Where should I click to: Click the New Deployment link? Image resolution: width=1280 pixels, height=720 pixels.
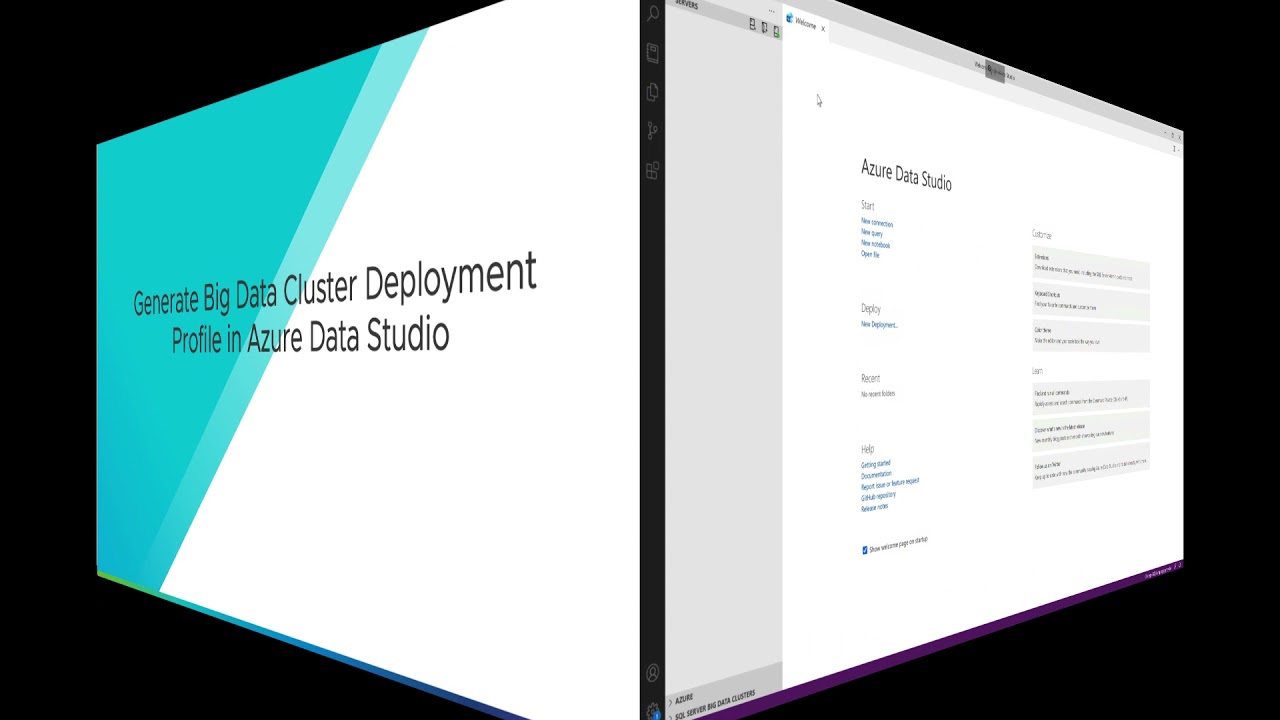point(879,325)
